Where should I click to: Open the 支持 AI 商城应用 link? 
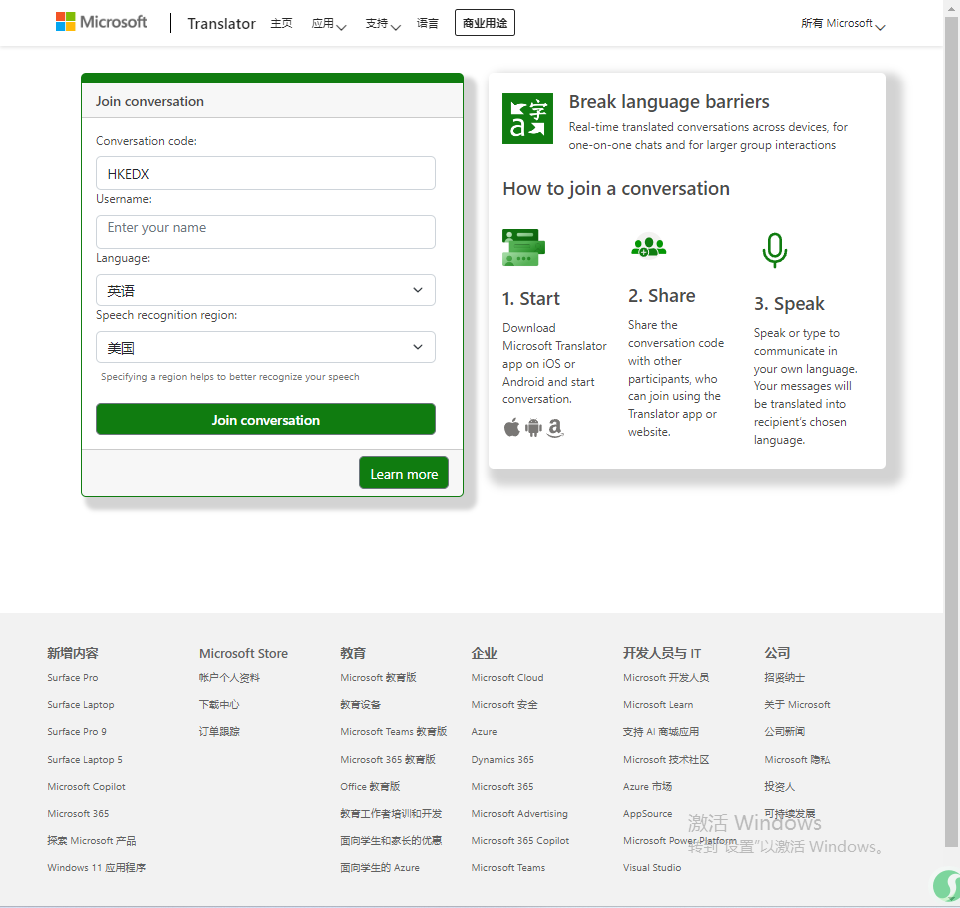(x=661, y=731)
